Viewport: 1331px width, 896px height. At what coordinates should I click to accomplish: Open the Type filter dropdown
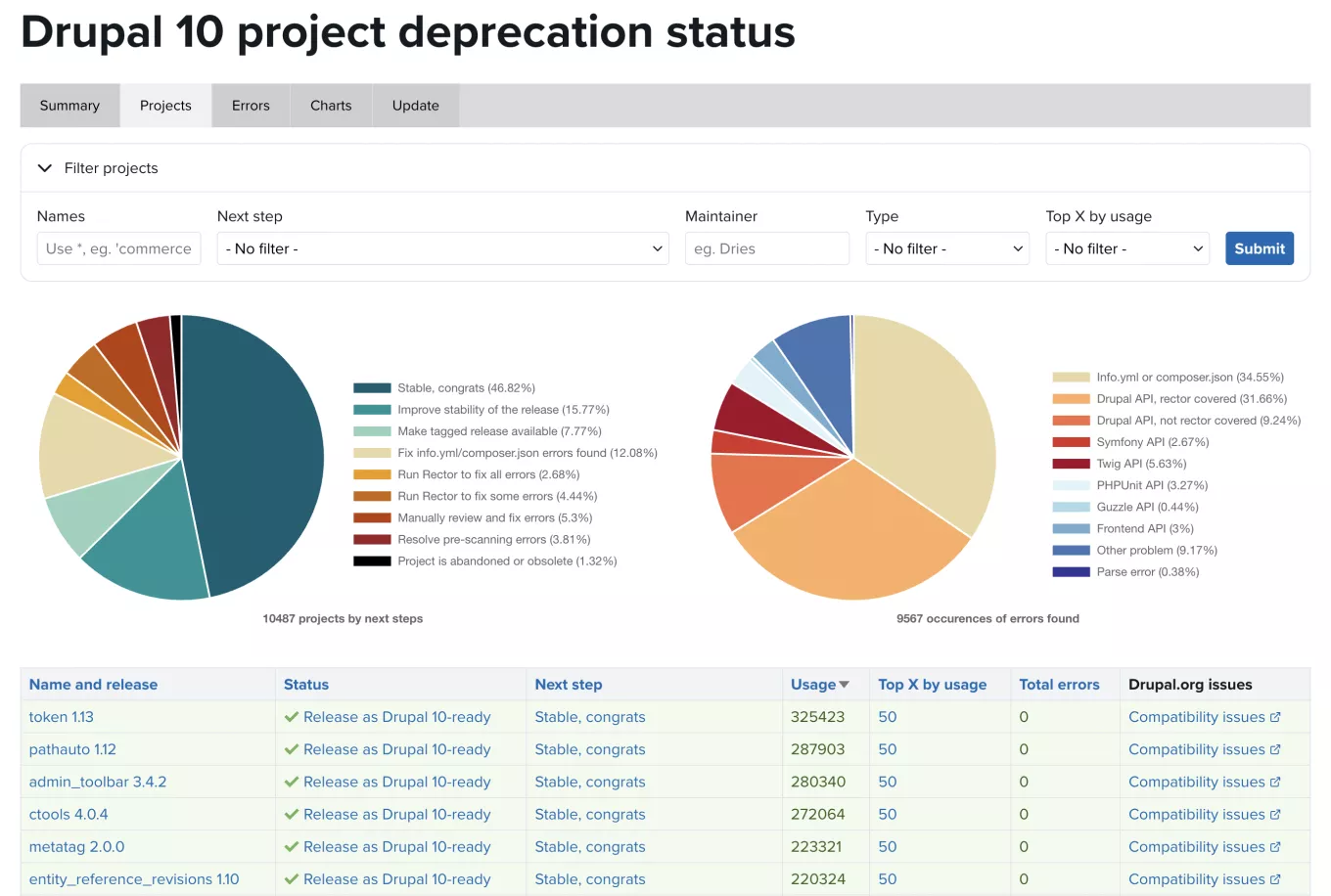coord(946,248)
